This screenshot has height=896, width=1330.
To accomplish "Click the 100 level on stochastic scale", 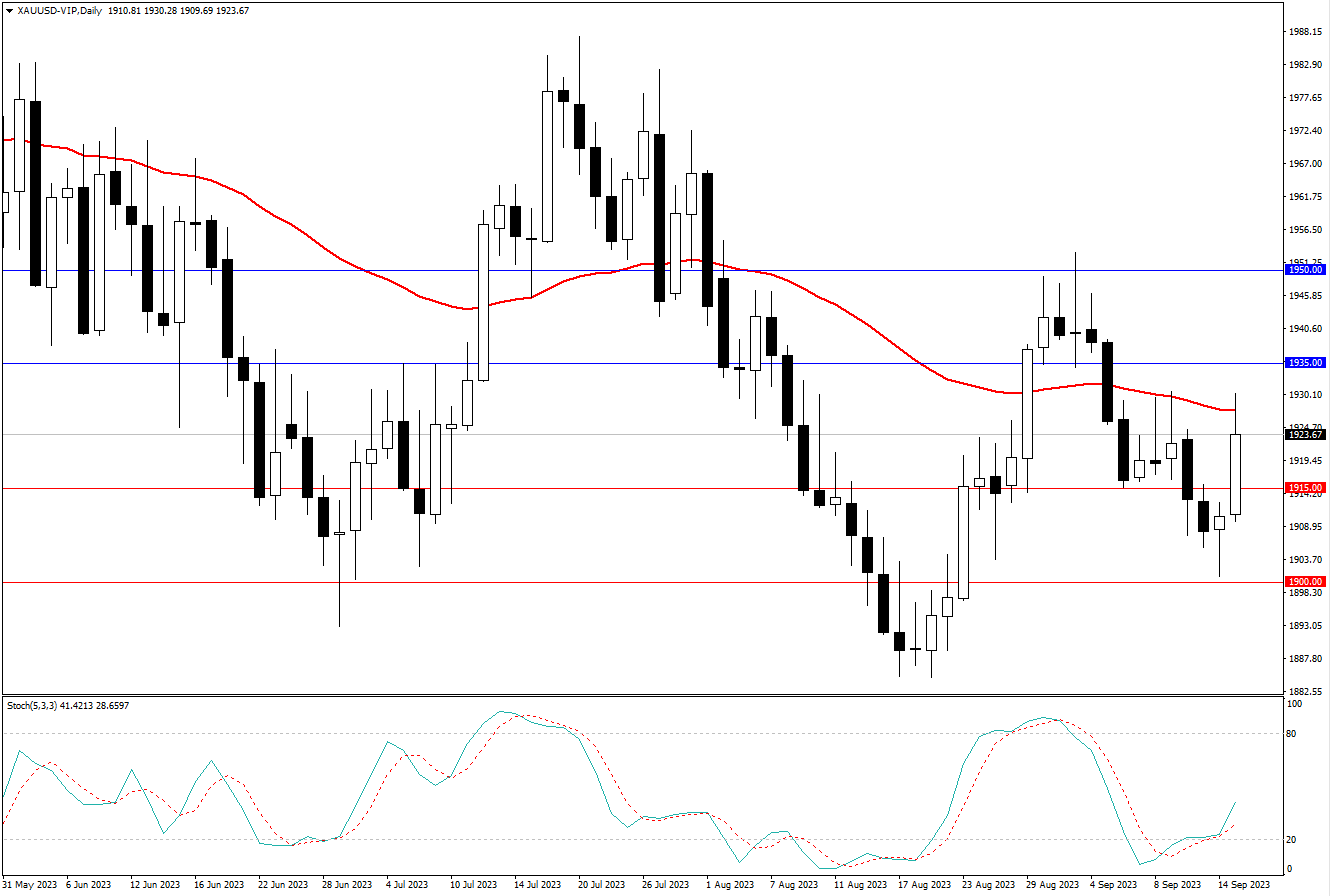I will click(1293, 705).
